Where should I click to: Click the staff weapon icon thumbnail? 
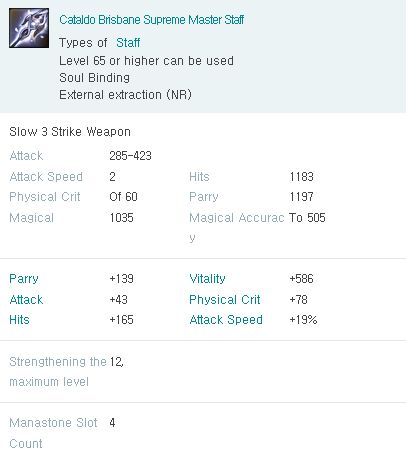pos(29,28)
